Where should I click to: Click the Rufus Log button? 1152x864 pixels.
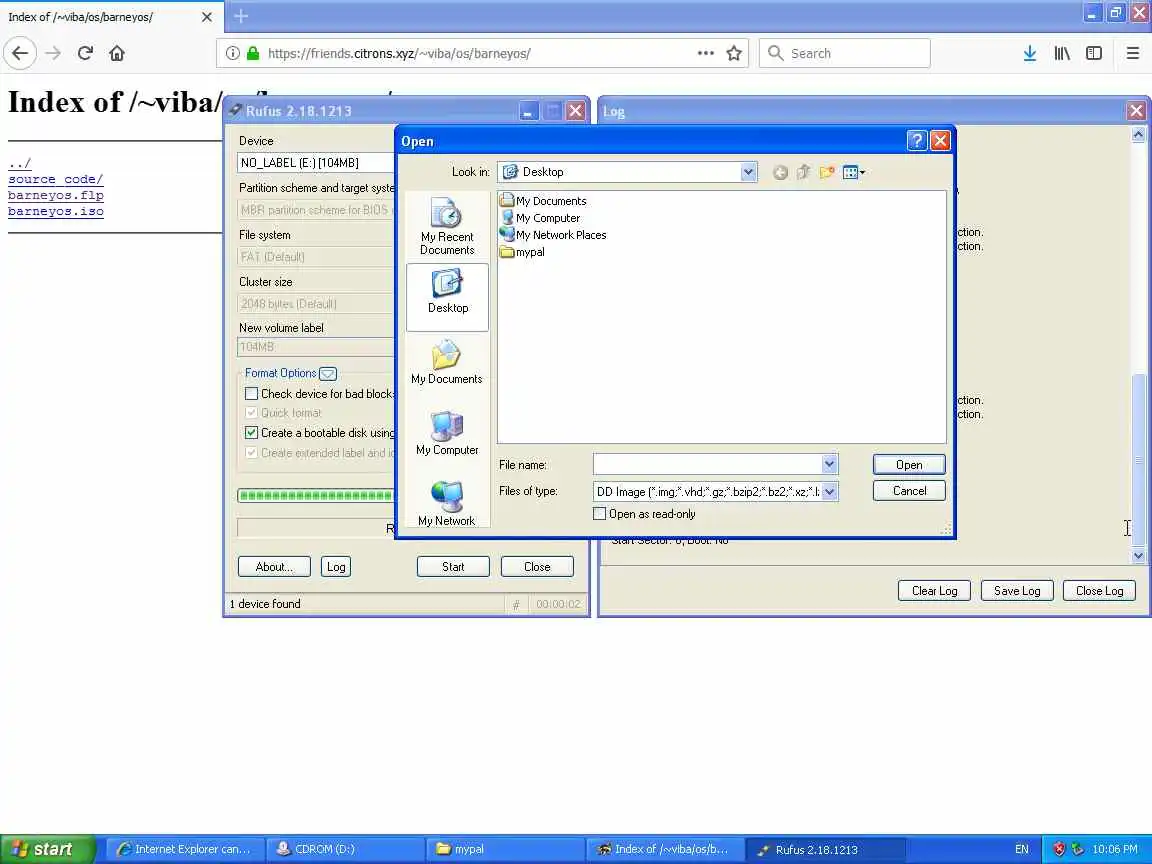pos(336,566)
